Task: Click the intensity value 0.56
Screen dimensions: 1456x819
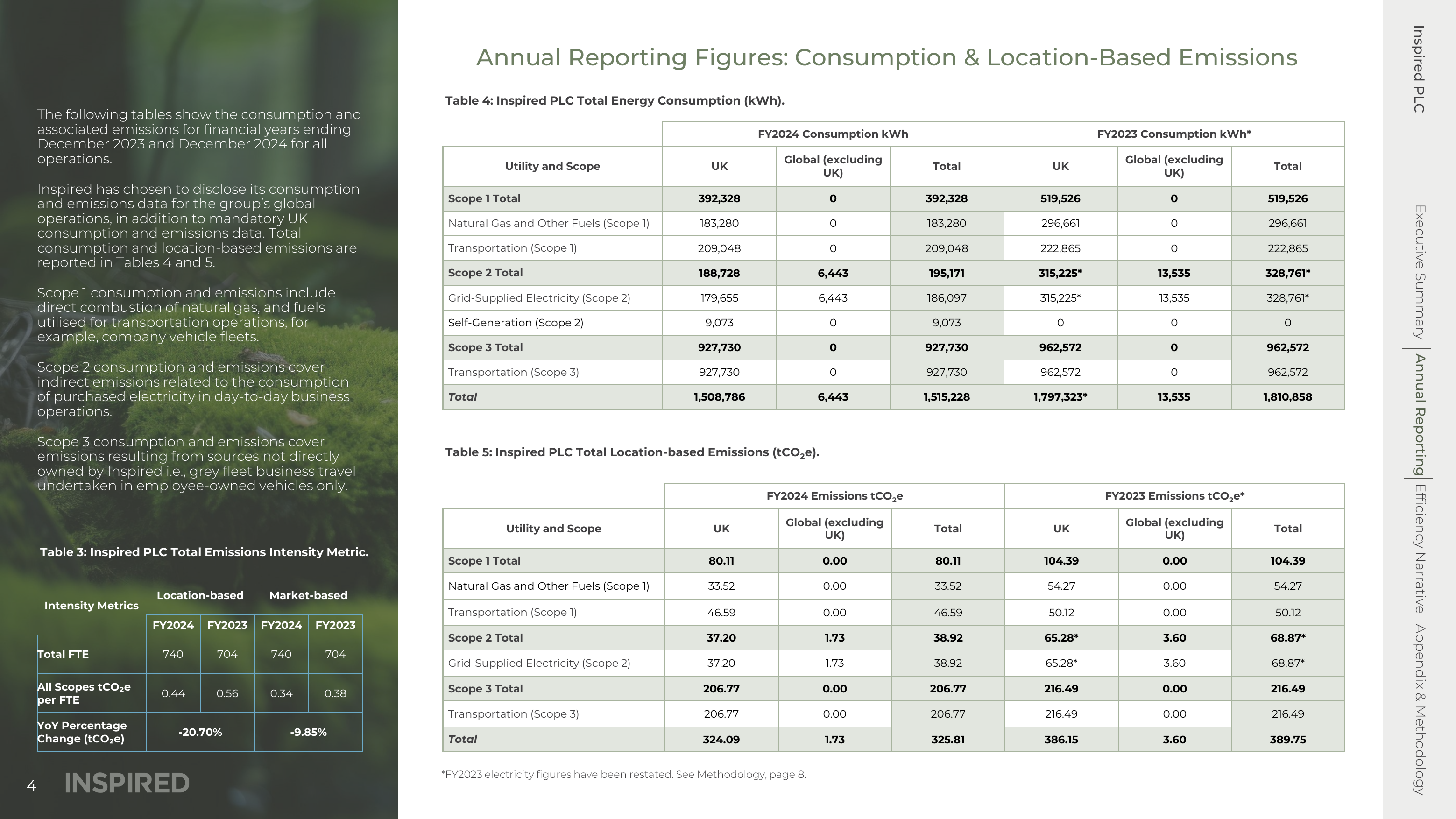Action: point(227,693)
